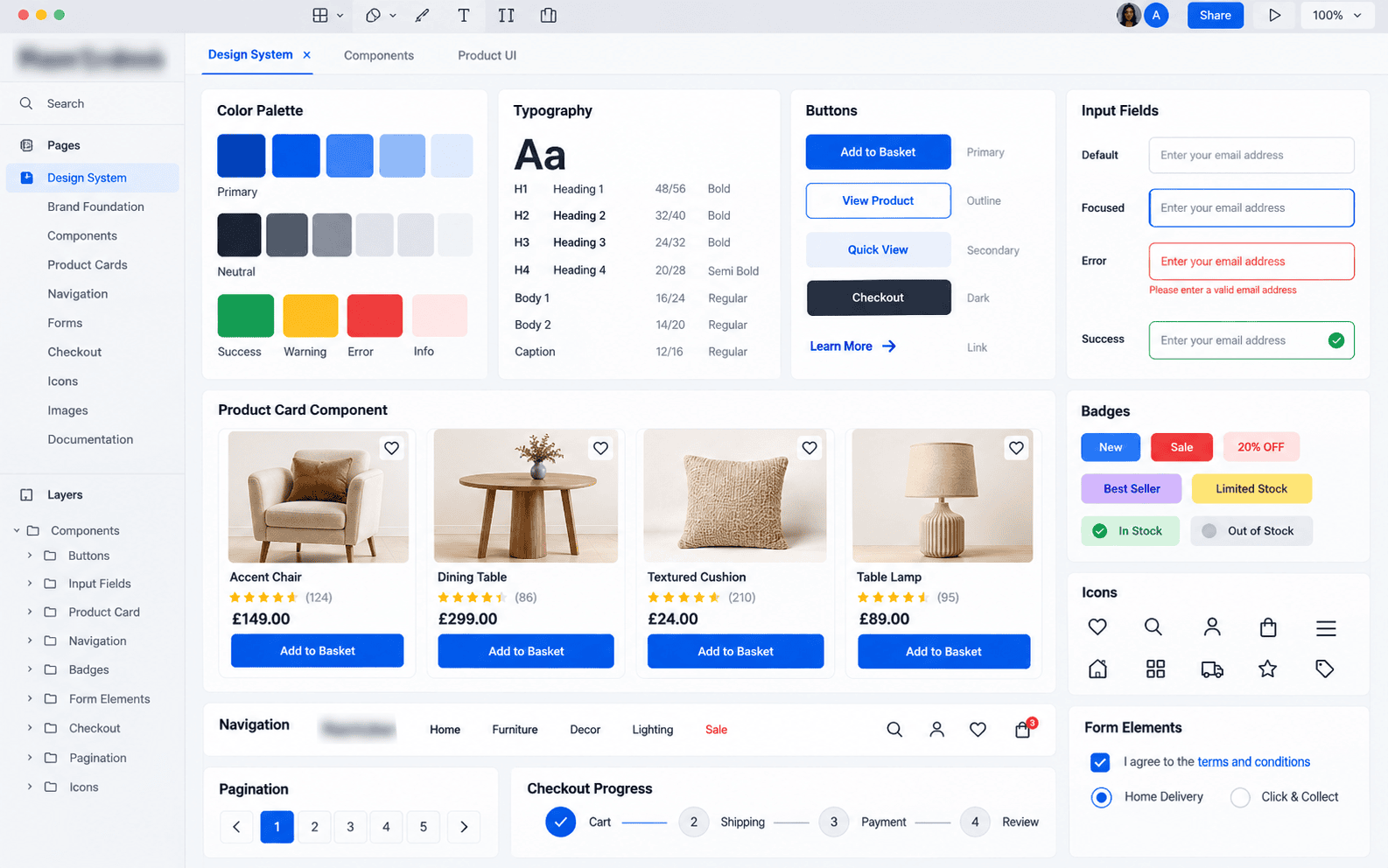
Task: Click the search magnifier in the Navigation bar
Action: coord(894,729)
